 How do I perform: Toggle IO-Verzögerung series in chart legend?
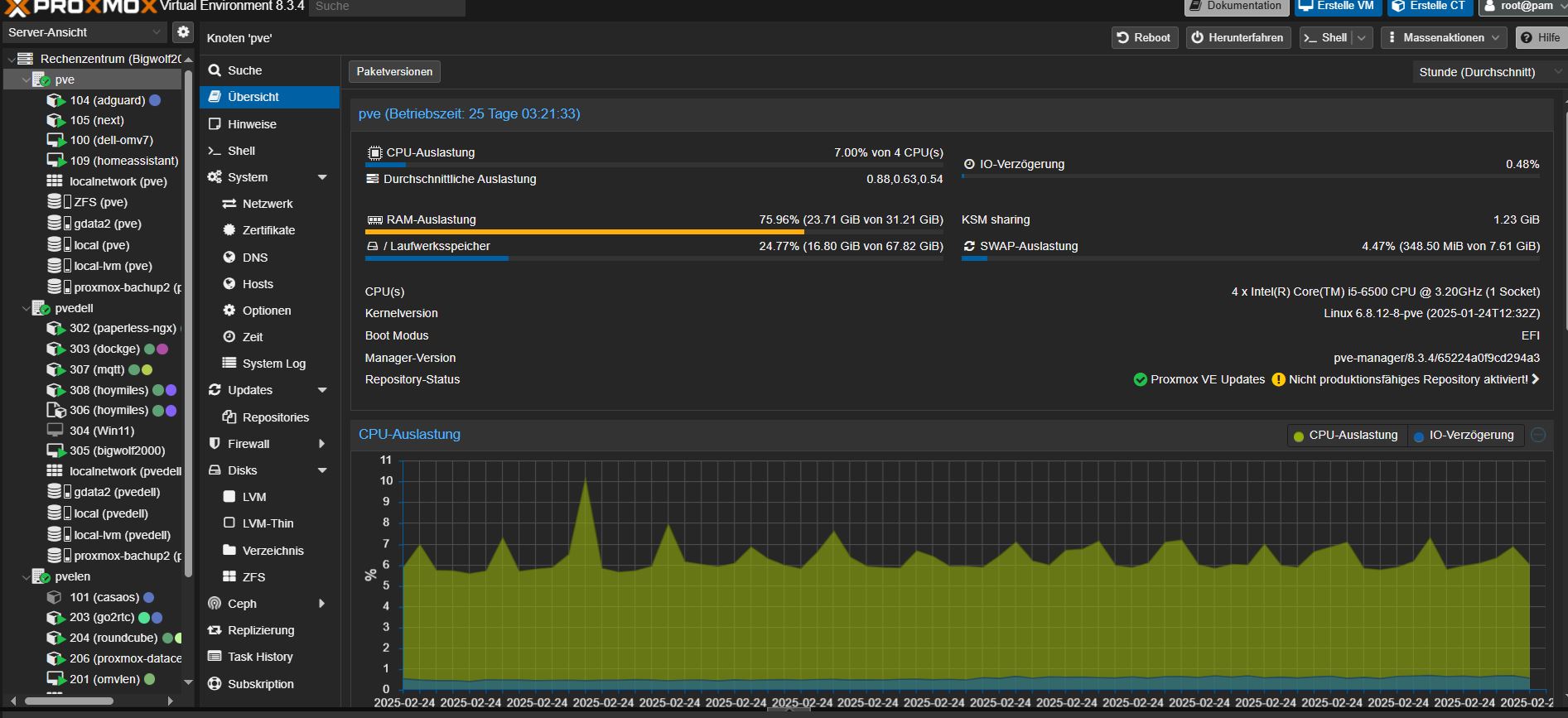(x=1464, y=436)
